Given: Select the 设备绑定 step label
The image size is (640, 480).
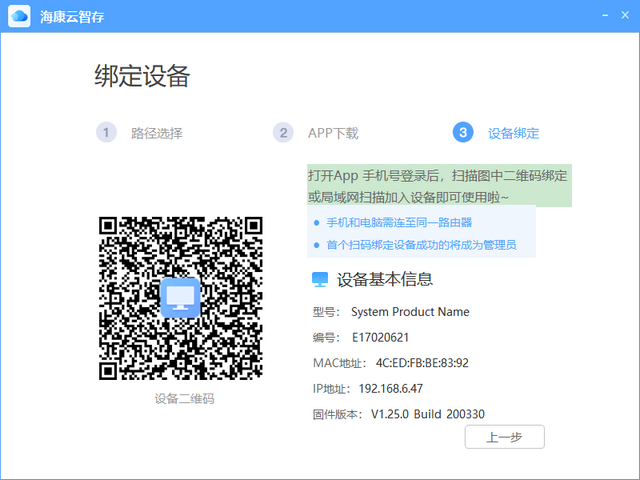Looking at the screenshot, I should pyautogui.click(x=513, y=133).
